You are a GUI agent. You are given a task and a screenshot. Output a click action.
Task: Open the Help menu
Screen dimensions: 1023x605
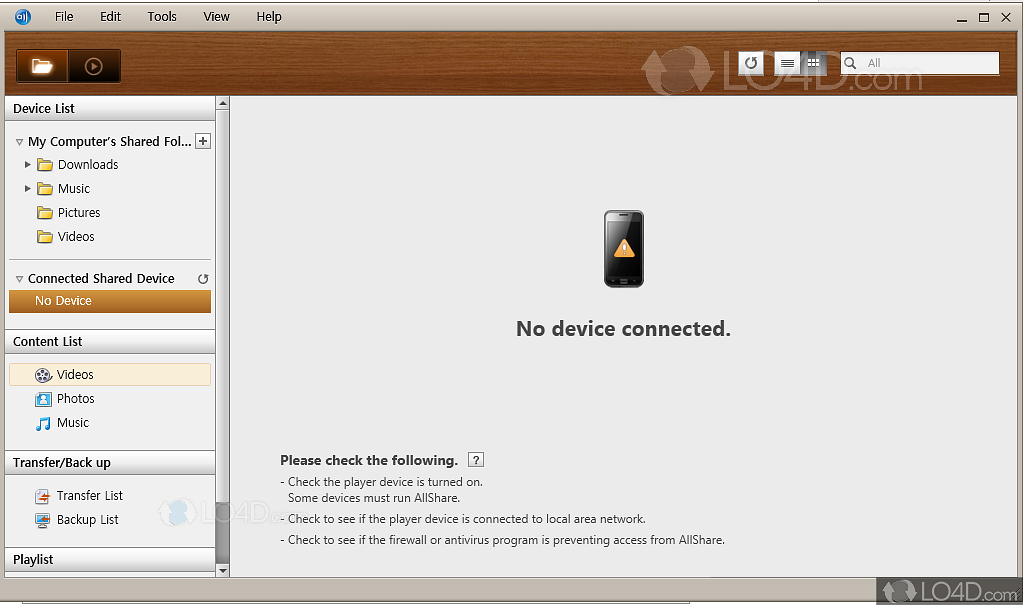[x=269, y=16]
